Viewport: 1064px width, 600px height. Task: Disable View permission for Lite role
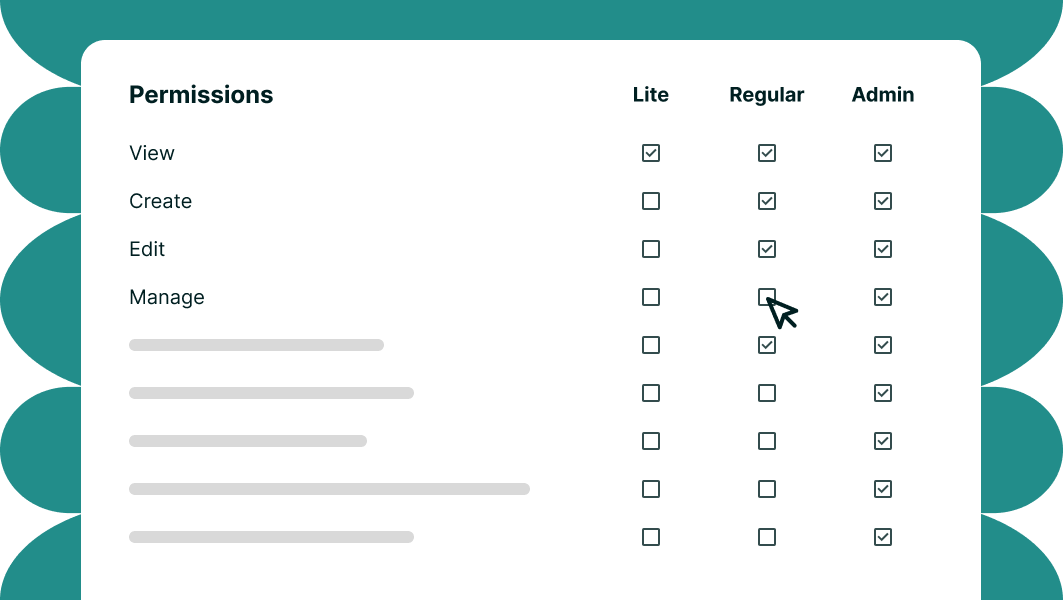click(651, 153)
